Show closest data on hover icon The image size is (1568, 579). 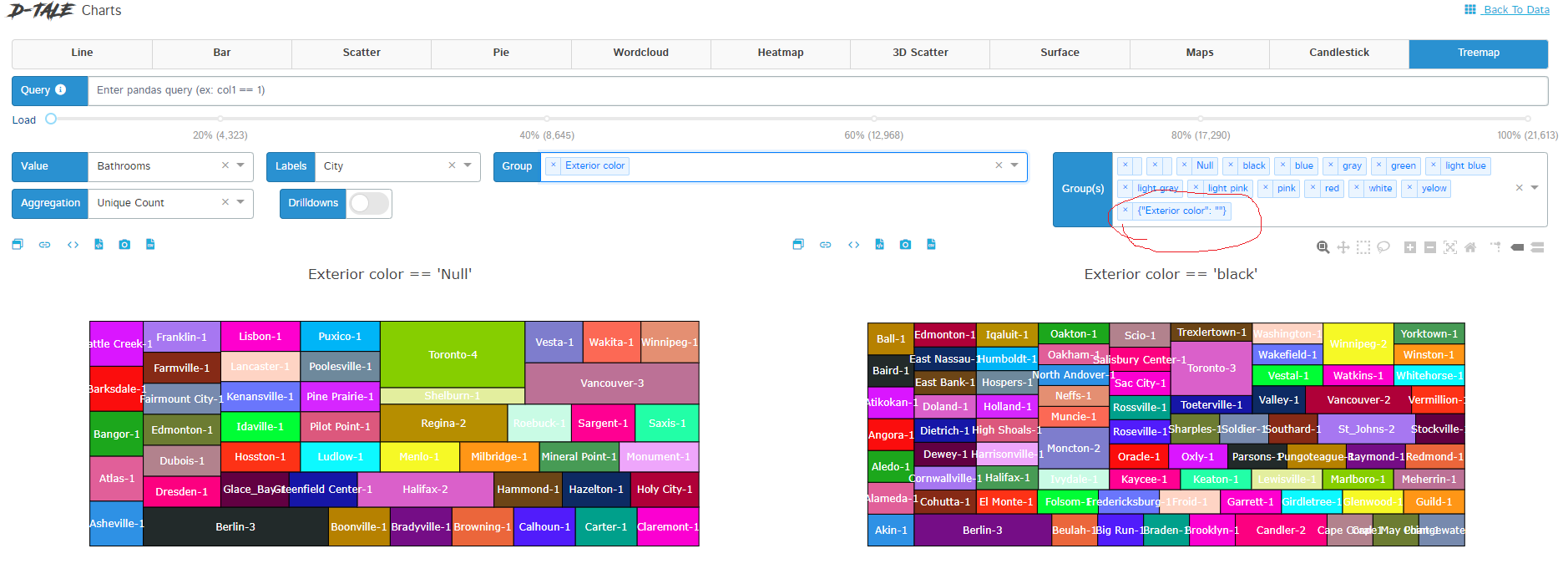[1518, 247]
